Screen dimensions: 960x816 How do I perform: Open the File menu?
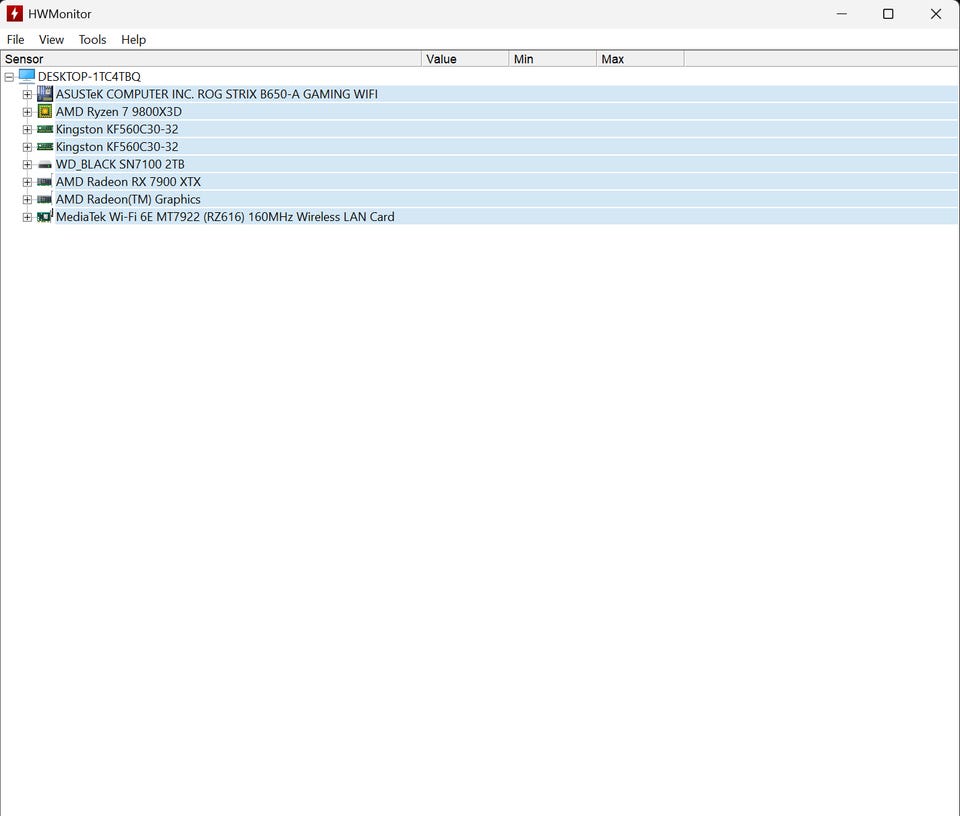tap(15, 40)
